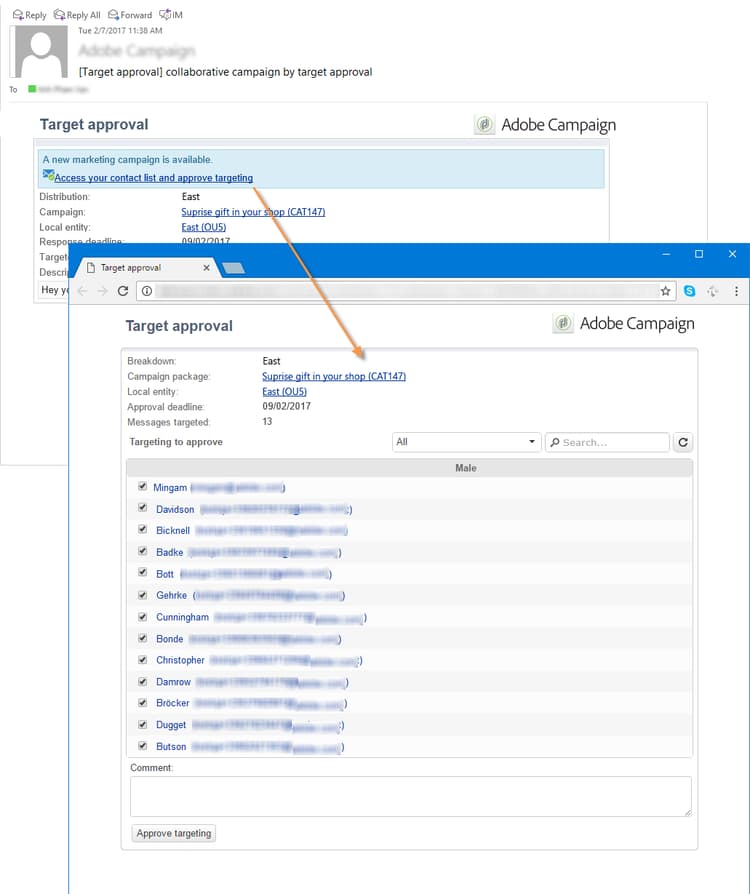Screen dimensions: 750x894
Task: Close the Target approval tab
Action: 206,267
